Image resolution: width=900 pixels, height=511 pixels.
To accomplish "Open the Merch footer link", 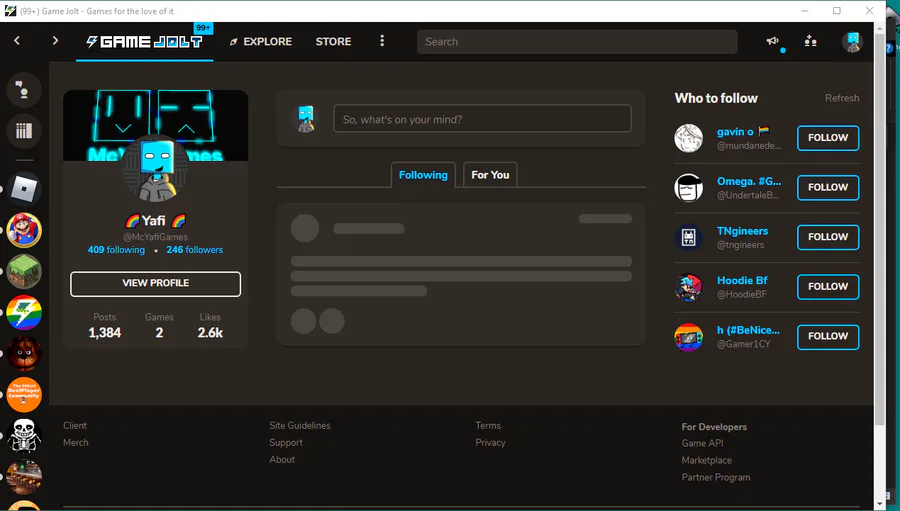I will 76,443.
